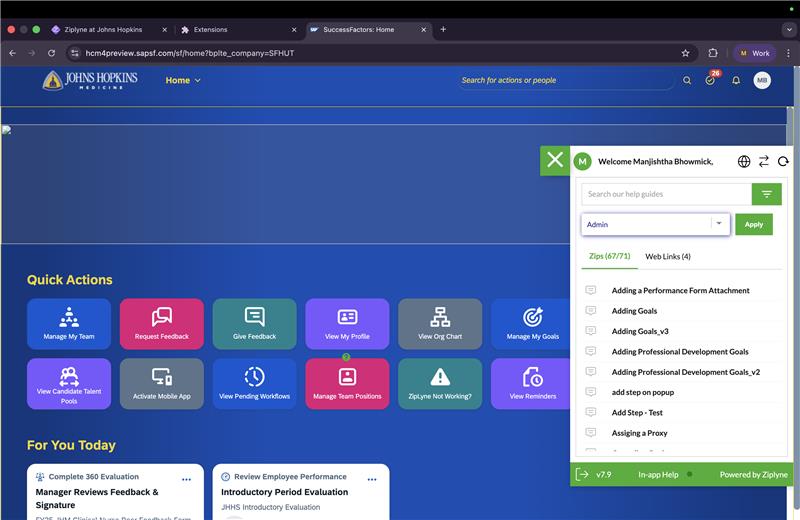Reload the page with browser refresh button

click(x=52, y=53)
